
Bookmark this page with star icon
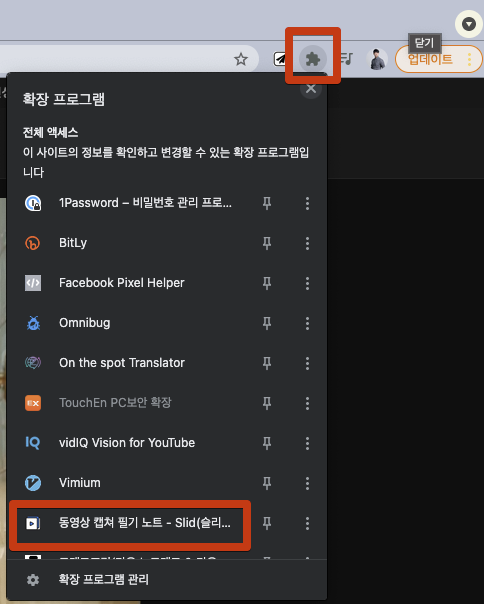(241, 59)
